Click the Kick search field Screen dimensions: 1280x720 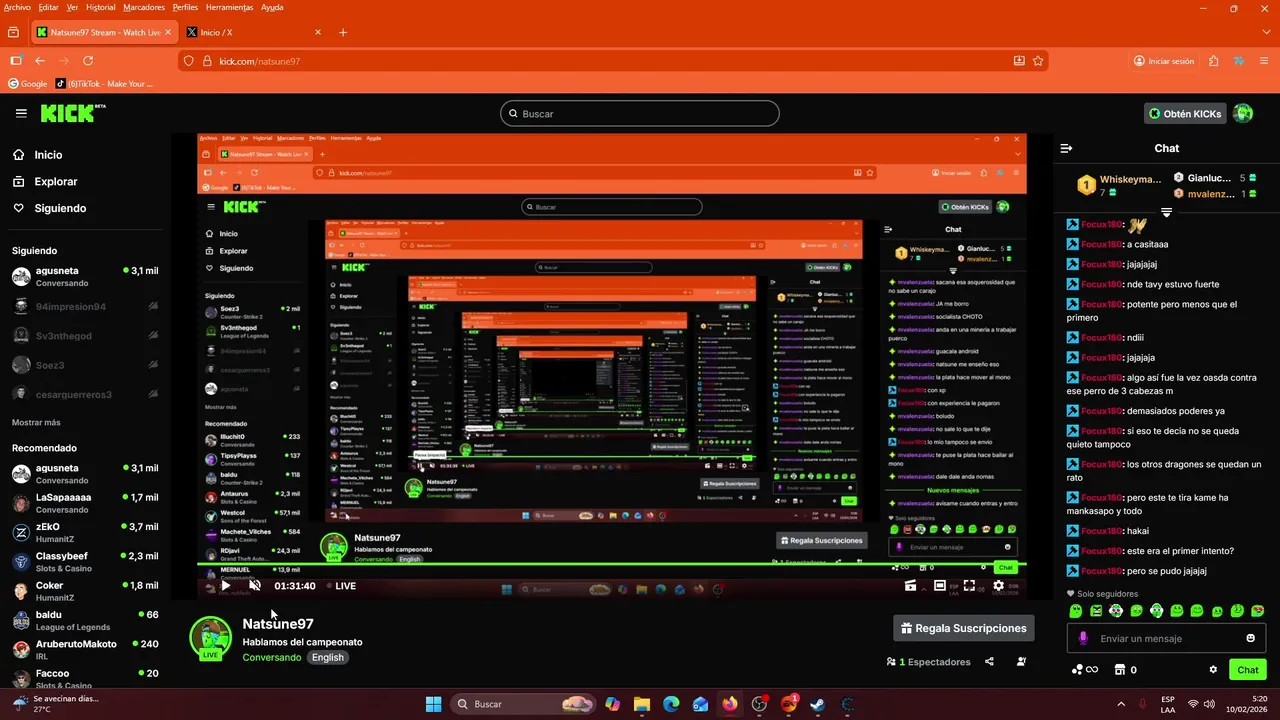click(x=640, y=114)
